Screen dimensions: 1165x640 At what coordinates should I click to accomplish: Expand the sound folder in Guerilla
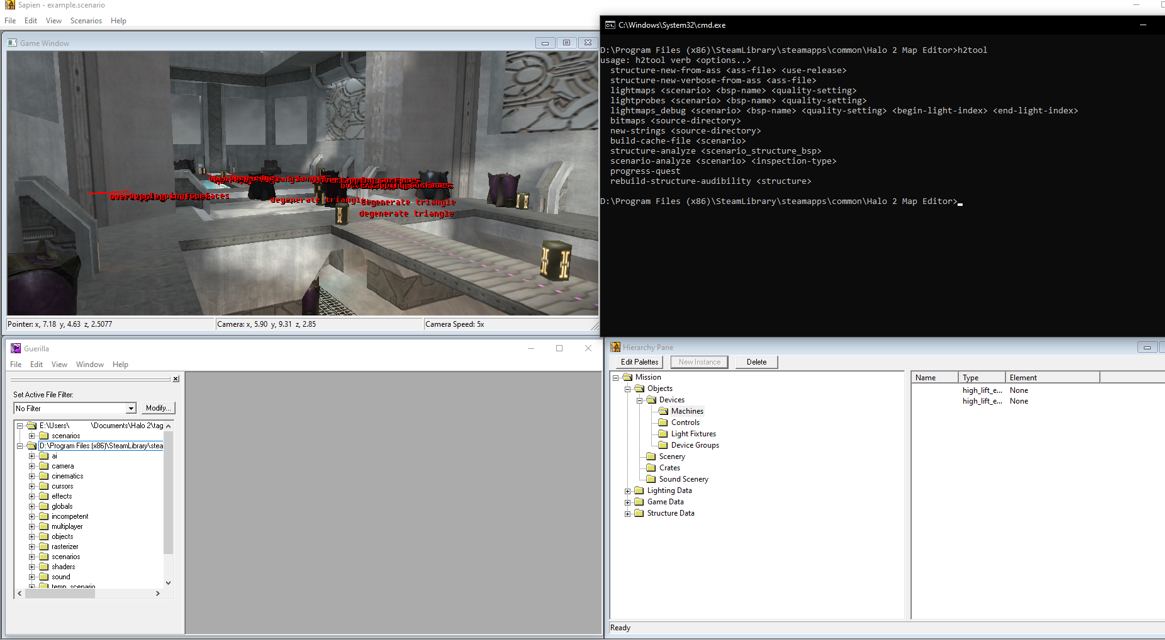coord(32,577)
